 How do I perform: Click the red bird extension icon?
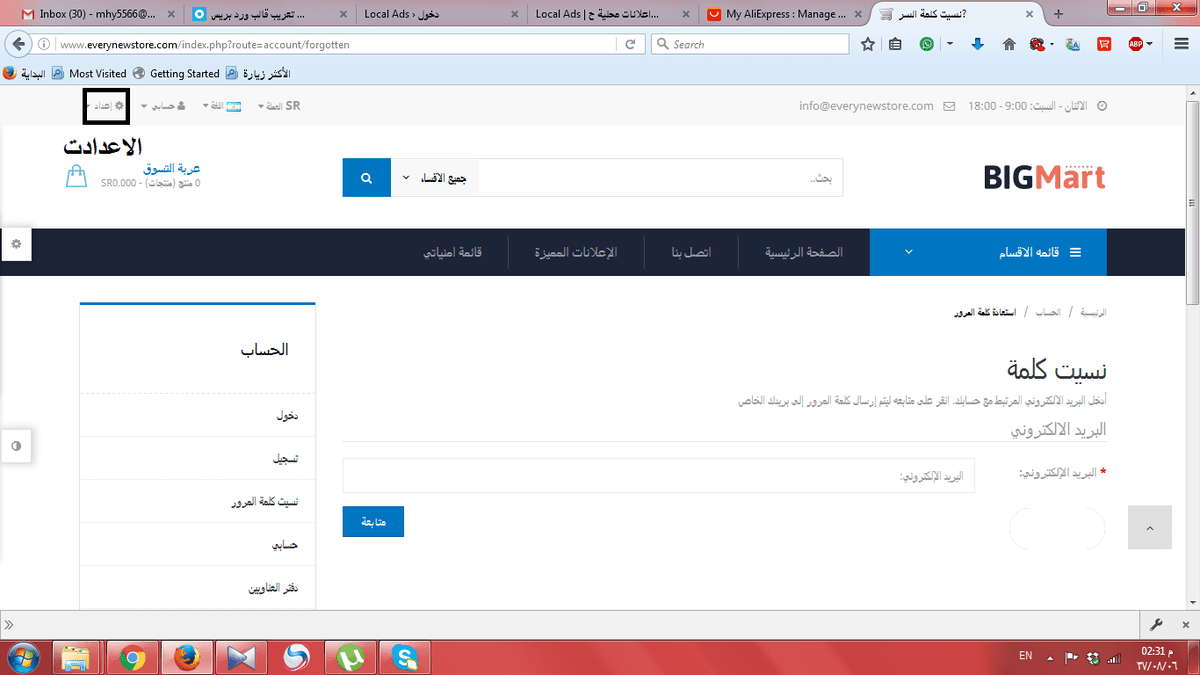point(1038,44)
